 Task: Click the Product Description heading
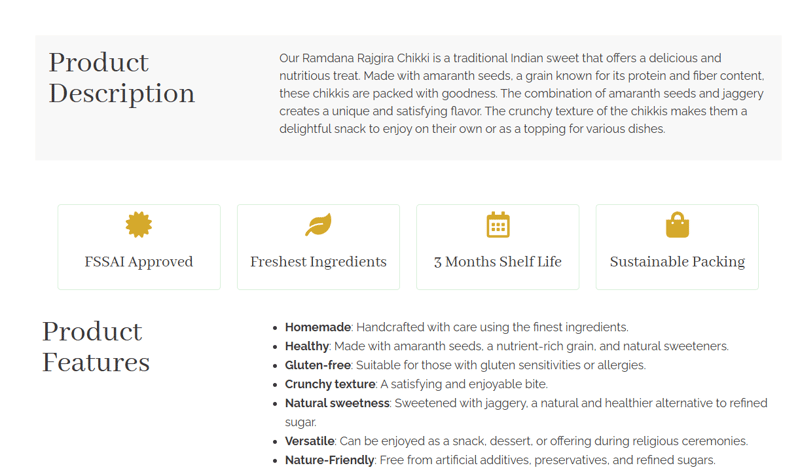(x=121, y=78)
